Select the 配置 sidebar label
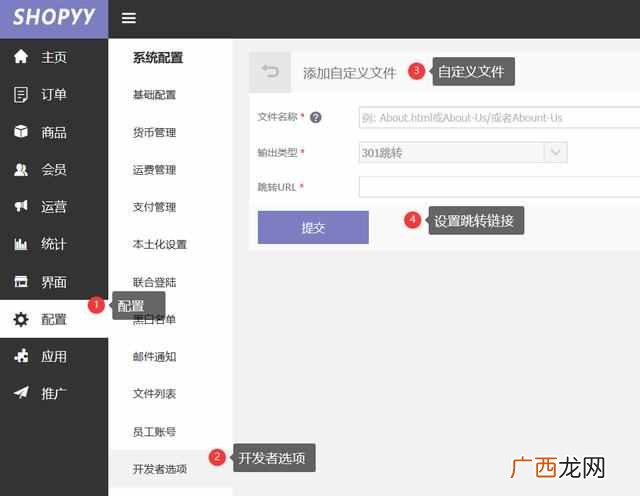The height and width of the screenshot is (496, 640). click(x=53, y=319)
